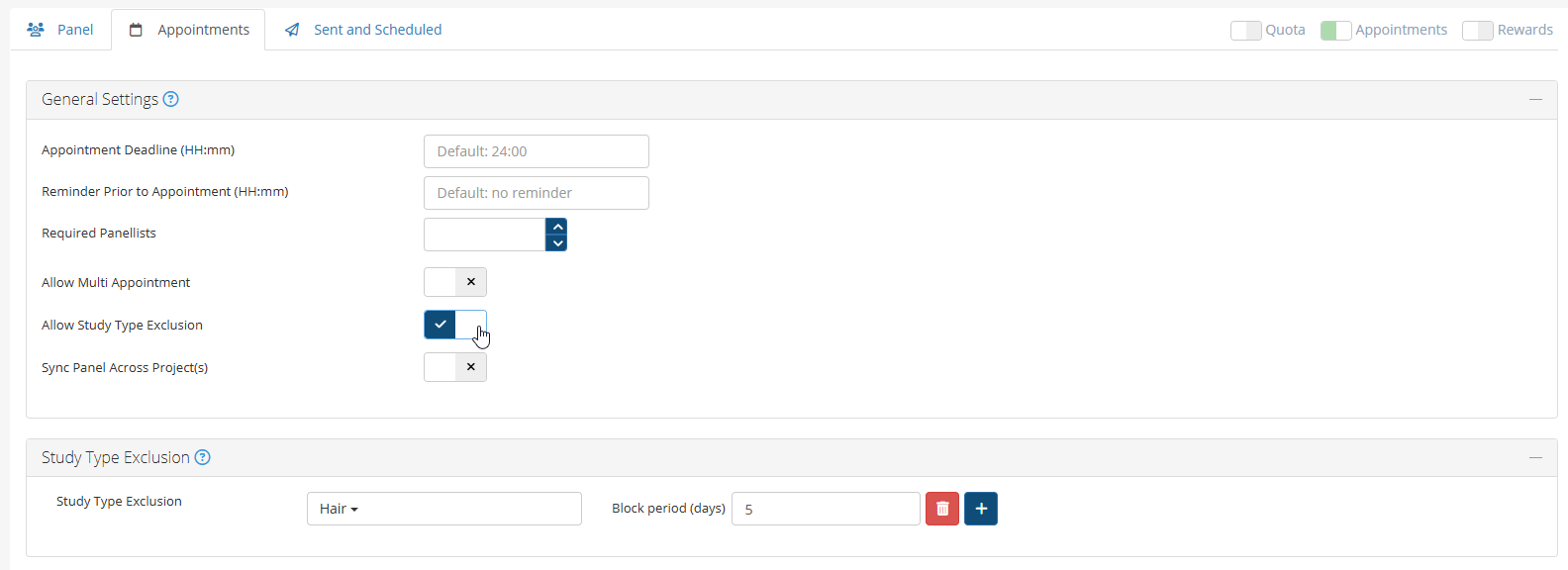Open the Sent and Scheduled tab

363,30
